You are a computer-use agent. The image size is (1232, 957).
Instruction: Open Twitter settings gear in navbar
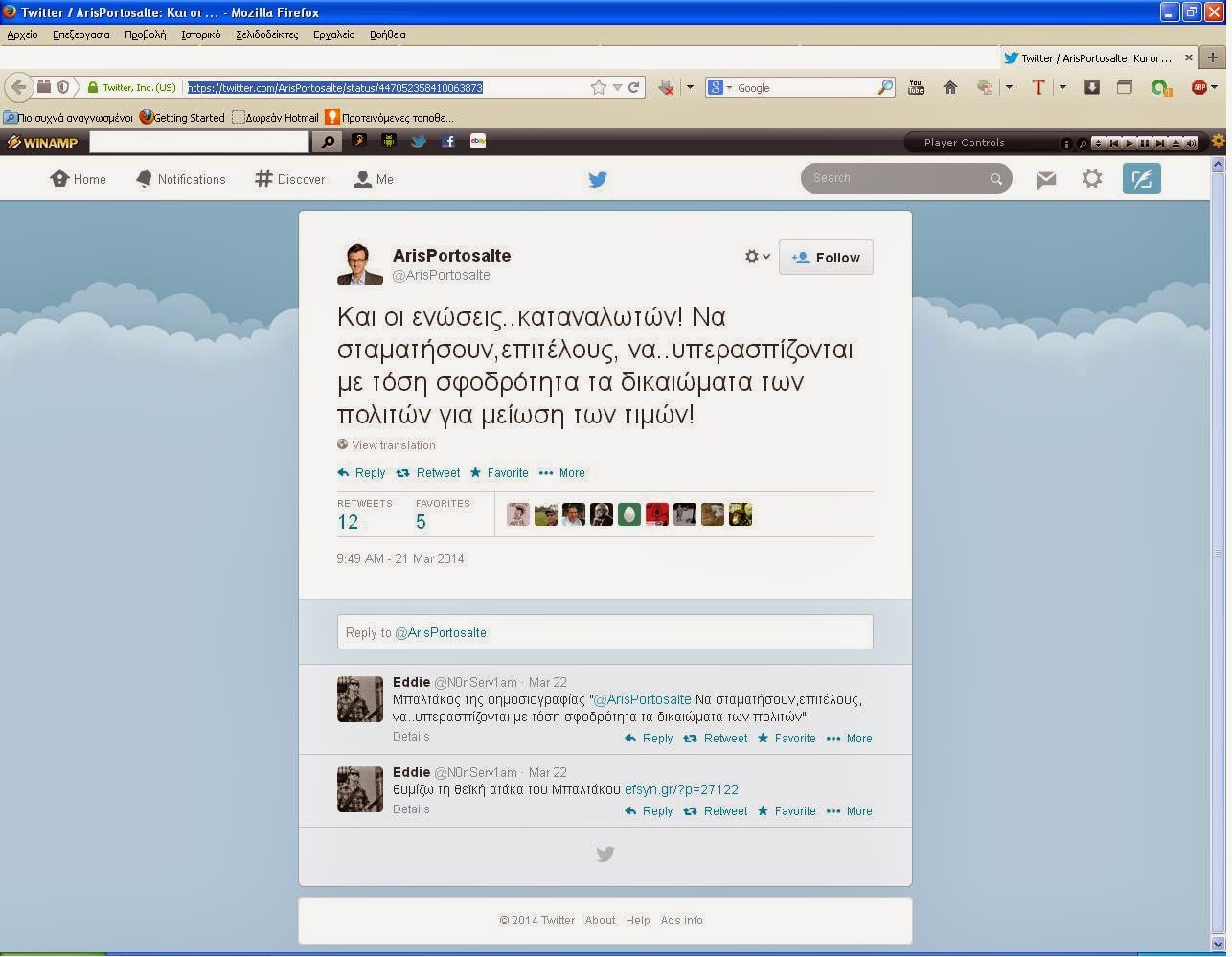pos(1092,178)
